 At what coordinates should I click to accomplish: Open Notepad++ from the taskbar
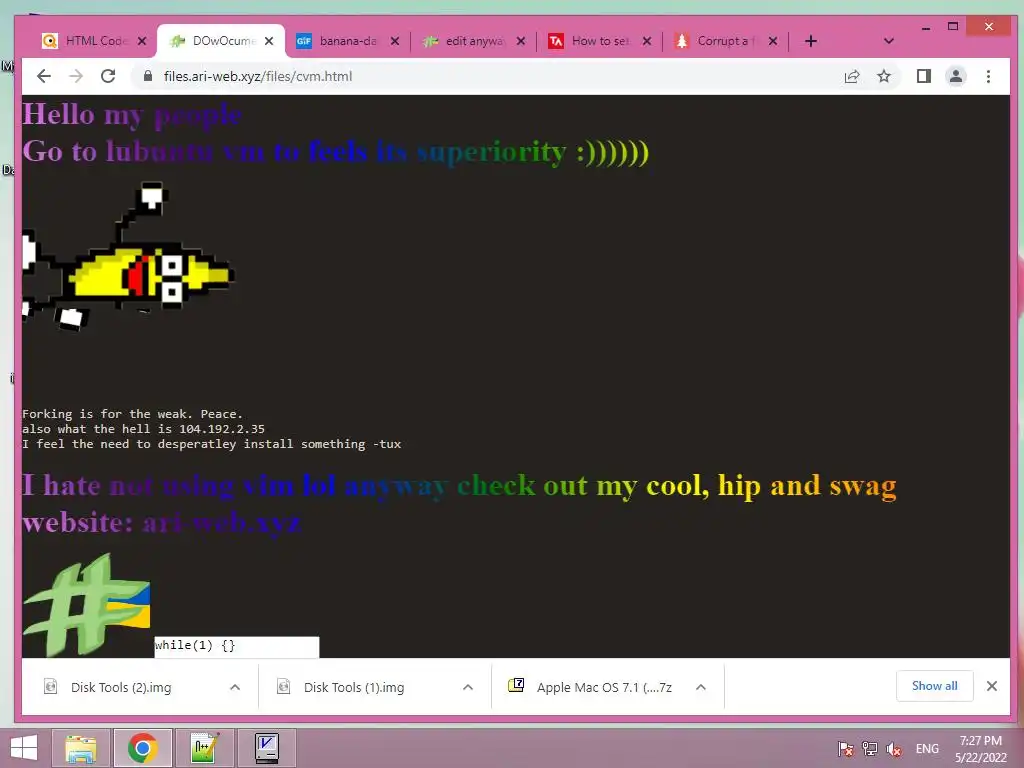[204, 748]
